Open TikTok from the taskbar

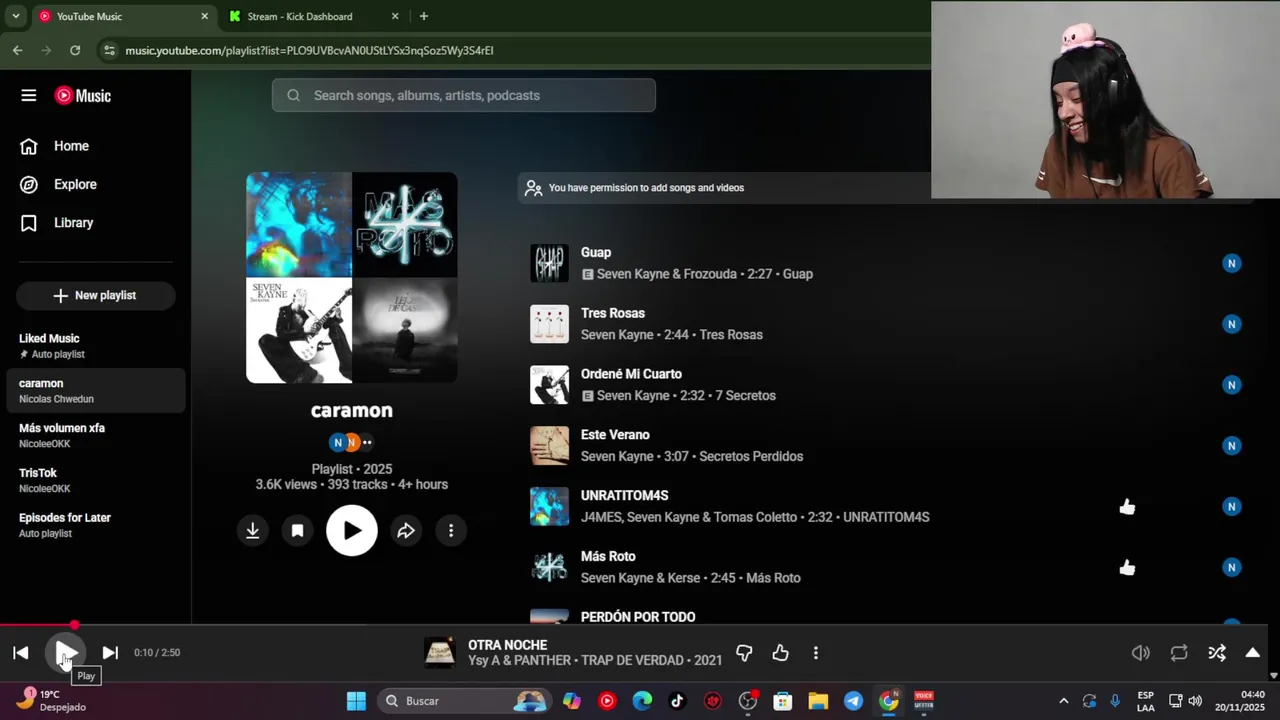click(x=677, y=701)
